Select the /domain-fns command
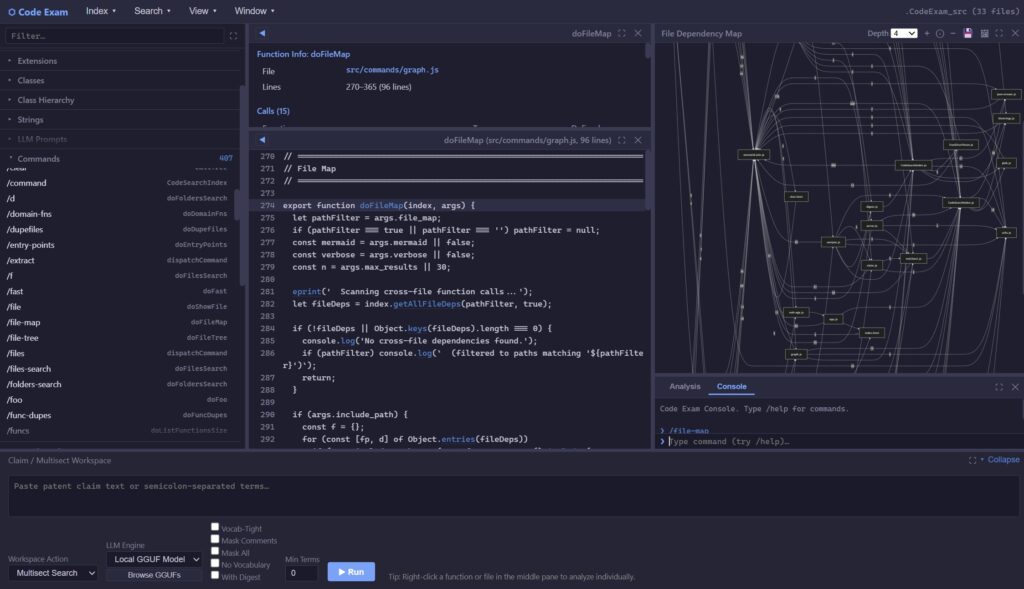This screenshot has width=1024, height=589. (118, 214)
